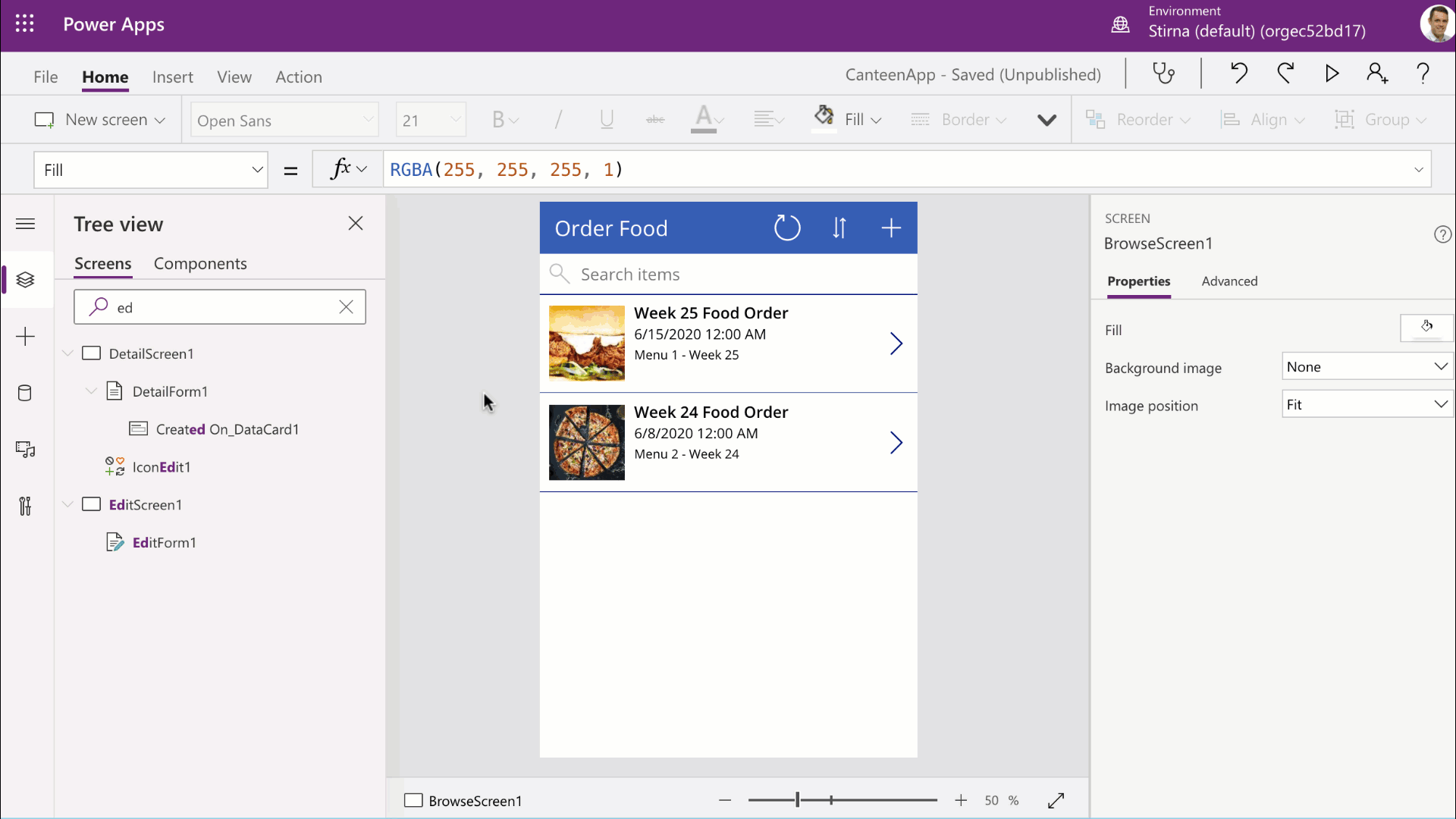1456x819 pixels.
Task: Open the Insert tab
Action: 172,77
